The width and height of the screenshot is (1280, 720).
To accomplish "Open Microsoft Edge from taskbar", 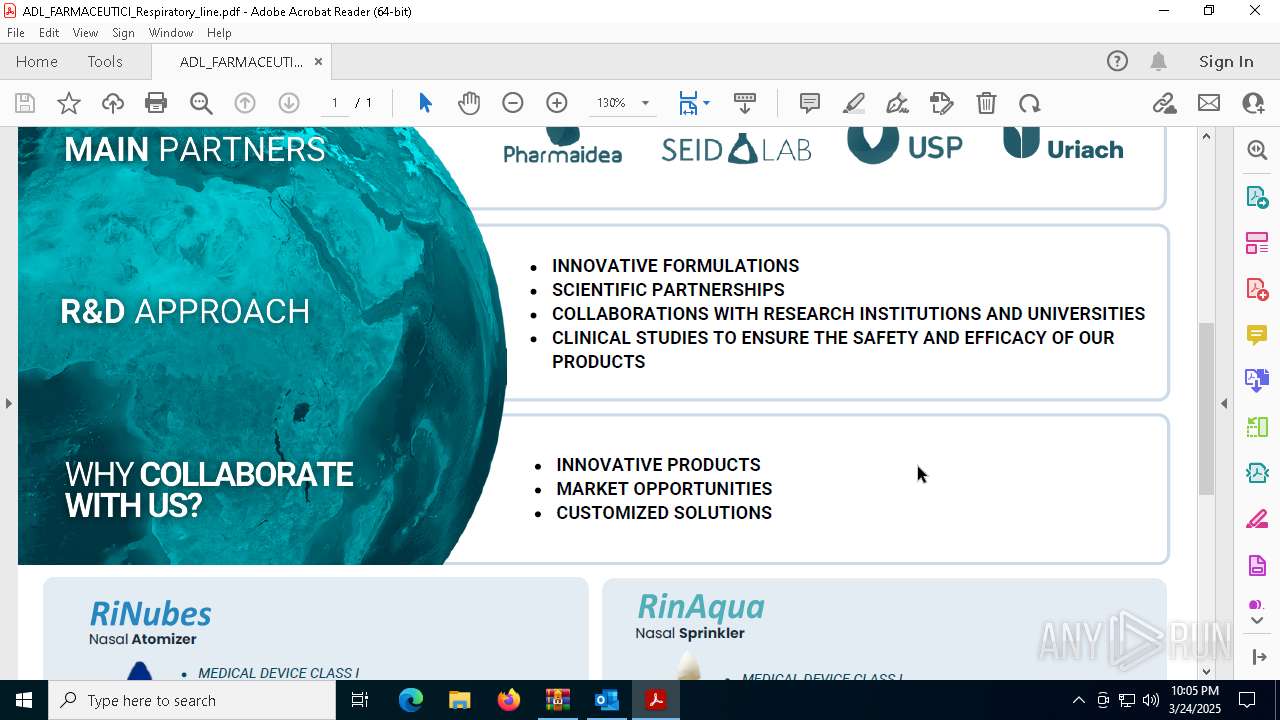I will [x=411, y=700].
